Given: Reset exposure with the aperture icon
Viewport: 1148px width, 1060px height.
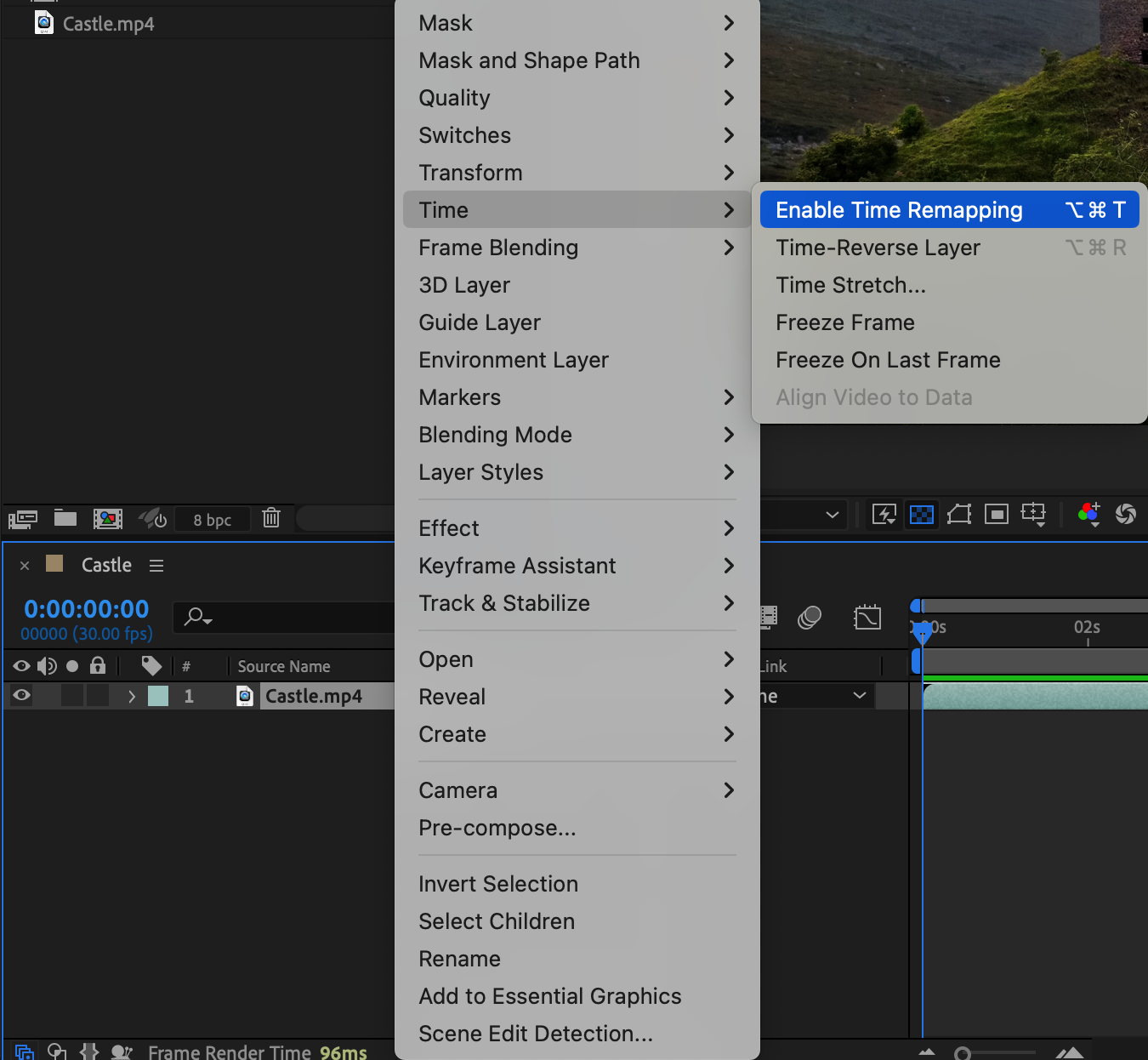Looking at the screenshot, I should click(1125, 514).
